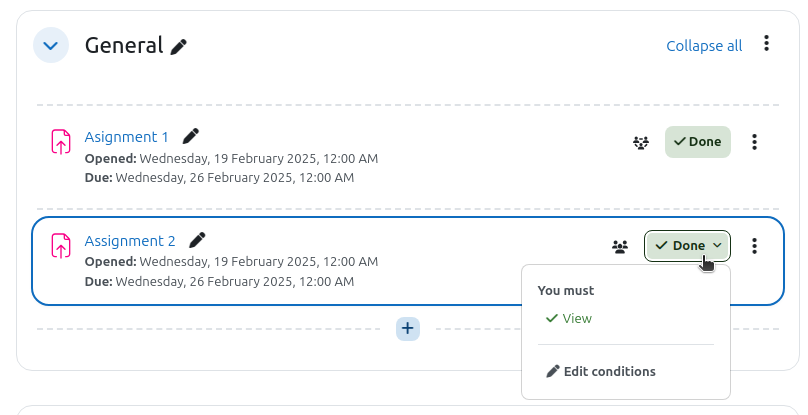This screenshot has width=808, height=415.
Task: Open the Assignment 2 link
Action: coord(130,241)
